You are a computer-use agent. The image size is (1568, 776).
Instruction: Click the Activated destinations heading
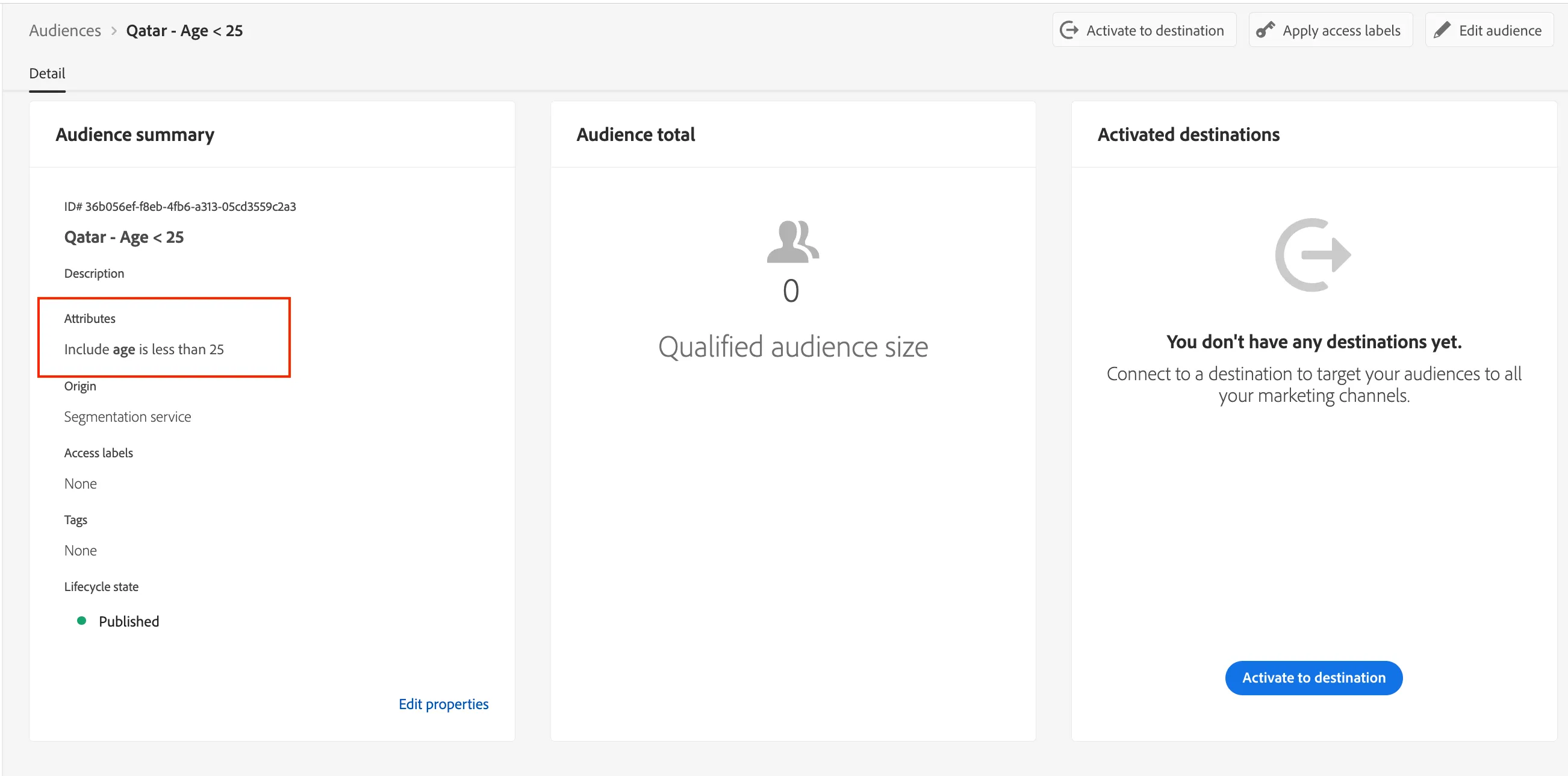point(1188,134)
